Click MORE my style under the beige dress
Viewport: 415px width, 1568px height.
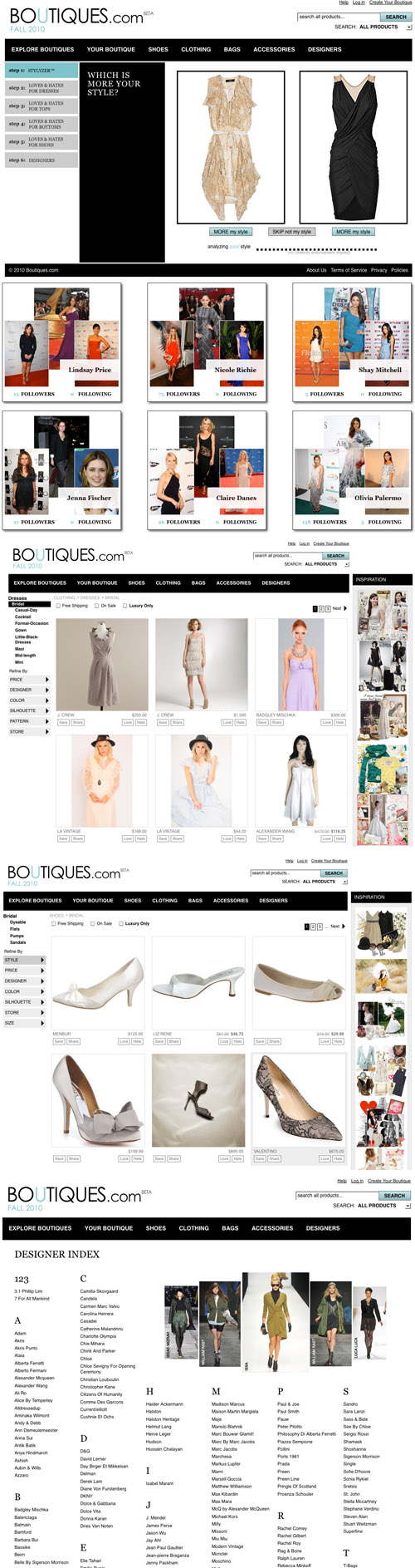point(230,232)
